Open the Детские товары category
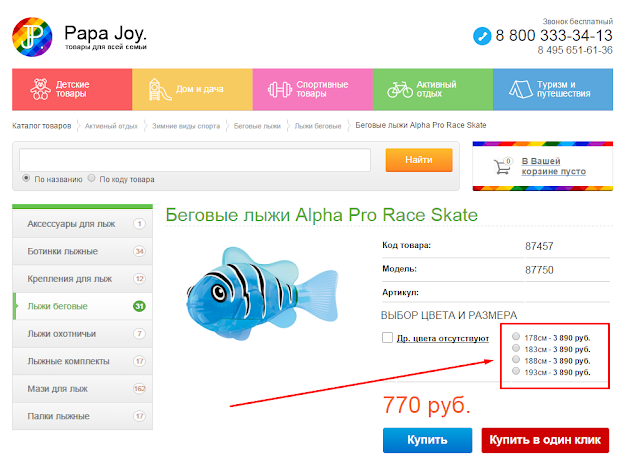Viewport: 640px width, 473px height. pos(72,89)
